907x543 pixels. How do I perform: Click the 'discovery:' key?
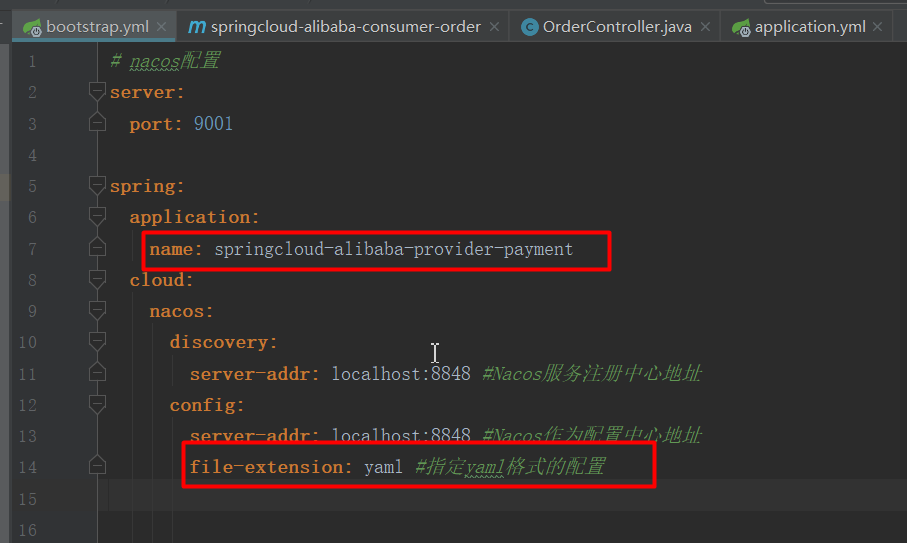[x=224, y=342]
